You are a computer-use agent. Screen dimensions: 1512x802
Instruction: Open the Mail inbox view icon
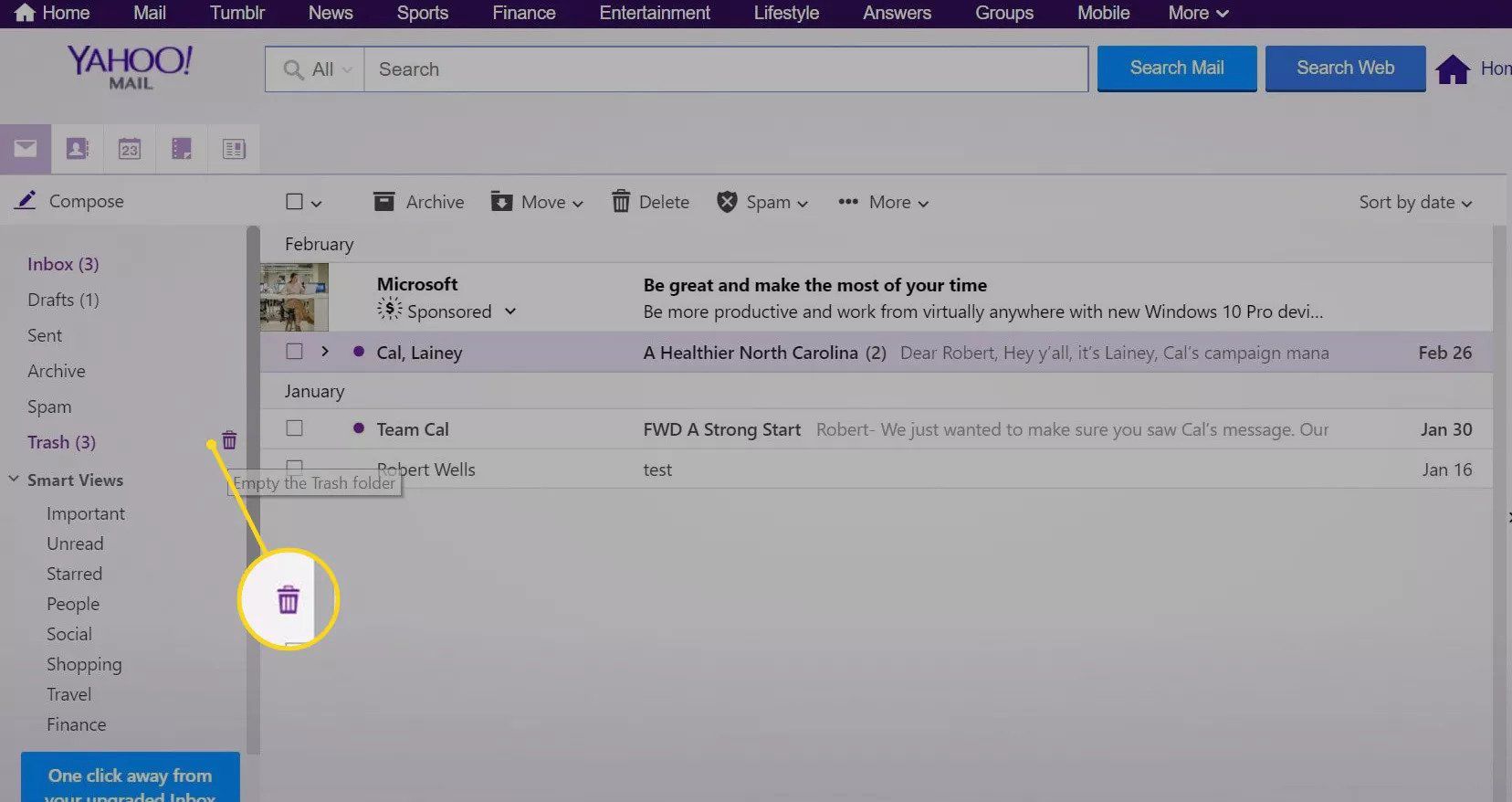pyautogui.click(x=26, y=149)
